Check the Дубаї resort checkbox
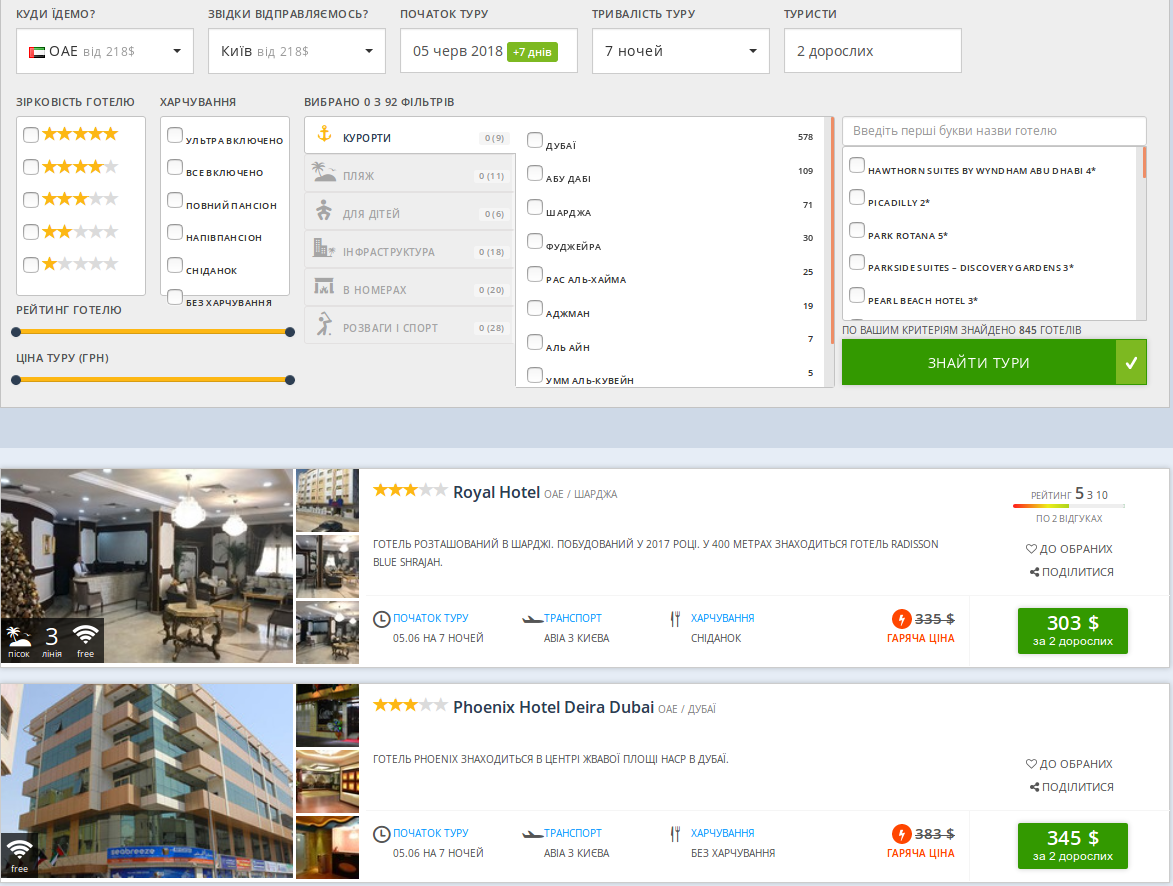The image size is (1173, 886). tap(535, 141)
